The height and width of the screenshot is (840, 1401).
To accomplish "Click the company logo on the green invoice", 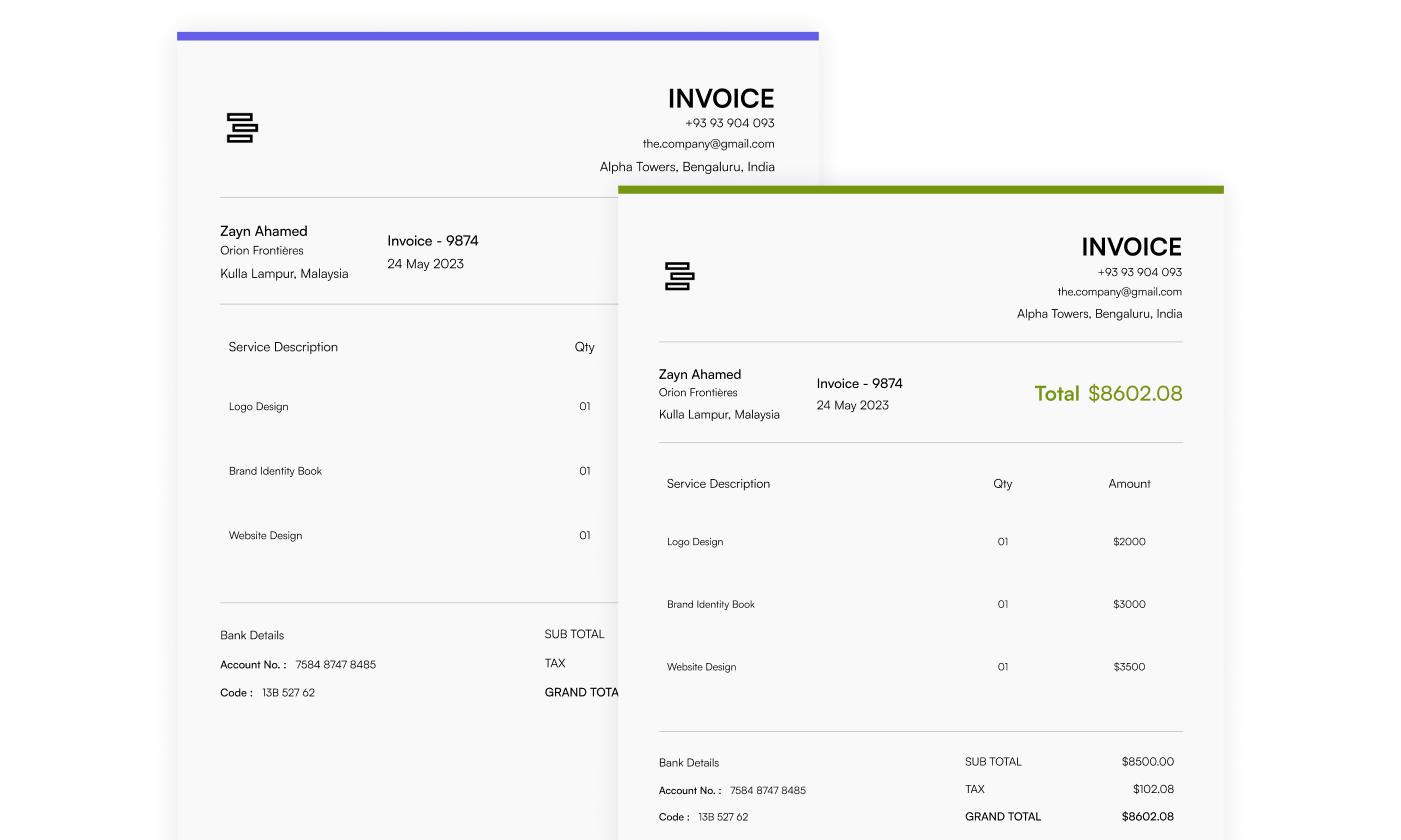I will click(679, 276).
